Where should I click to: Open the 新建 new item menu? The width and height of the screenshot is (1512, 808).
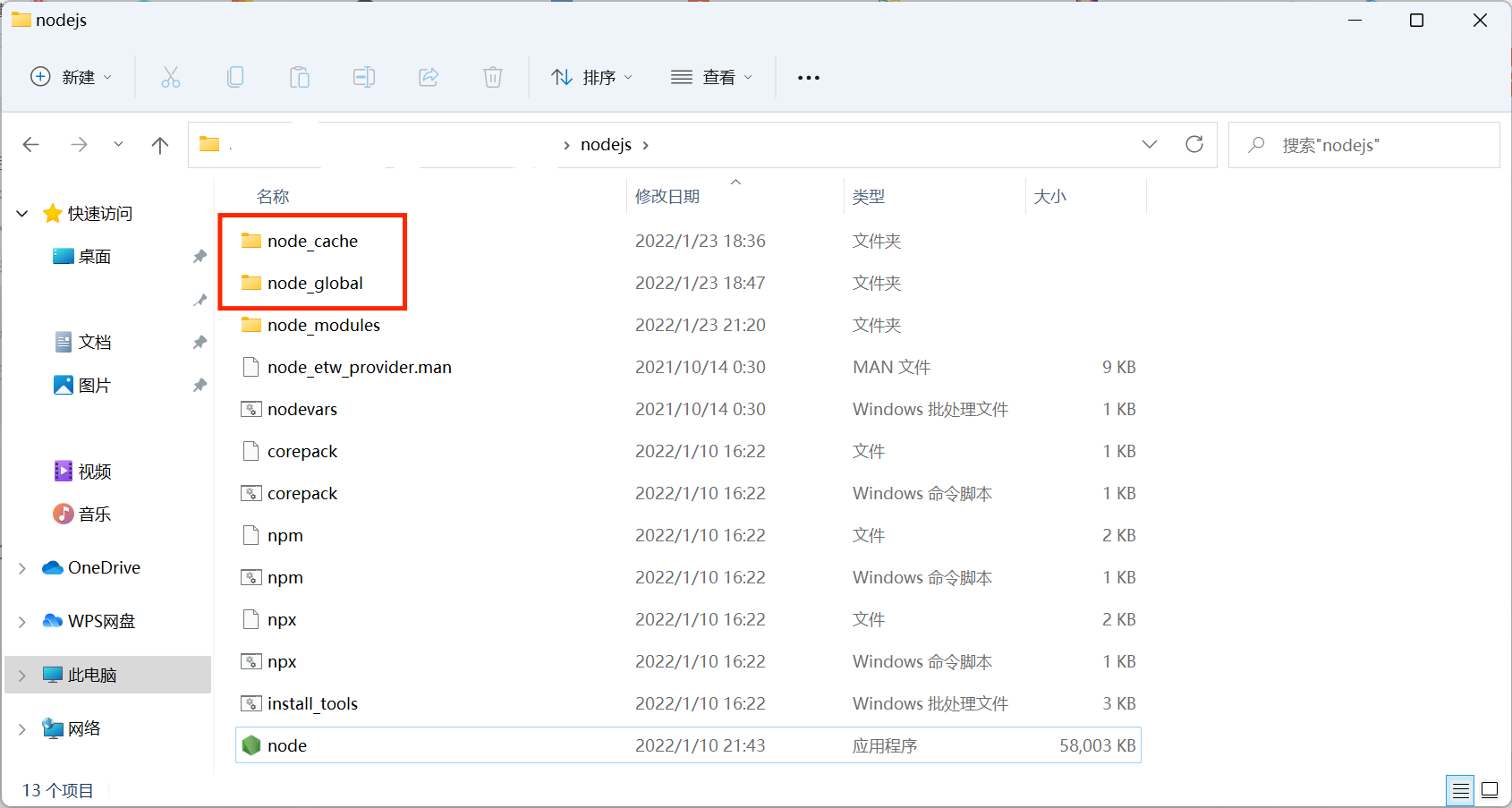pos(71,77)
